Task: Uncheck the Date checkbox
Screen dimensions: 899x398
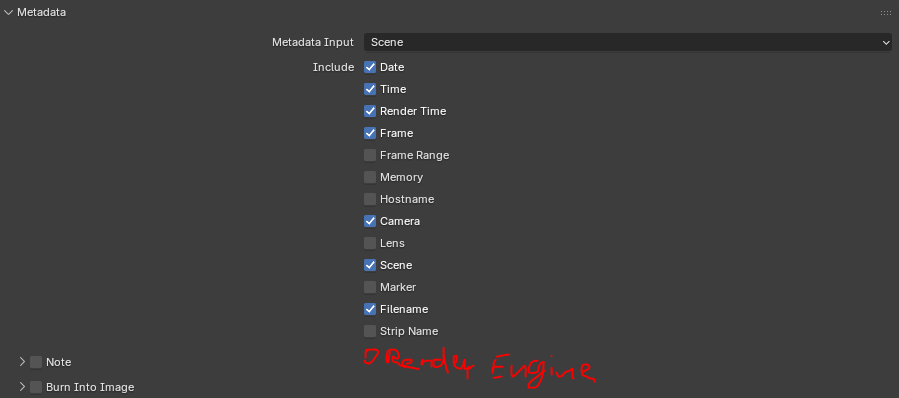Action: pyautogui.click(x=370, y=67)
